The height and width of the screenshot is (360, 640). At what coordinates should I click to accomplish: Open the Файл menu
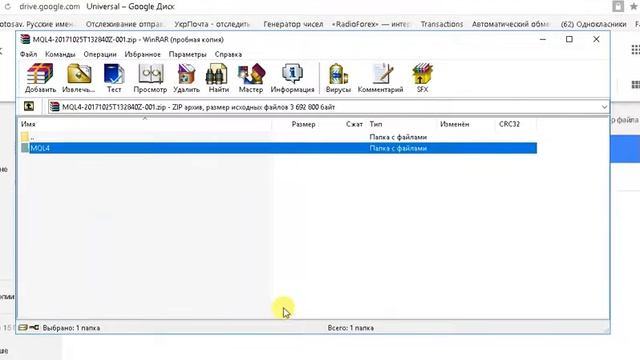click(x=29, y=54)
